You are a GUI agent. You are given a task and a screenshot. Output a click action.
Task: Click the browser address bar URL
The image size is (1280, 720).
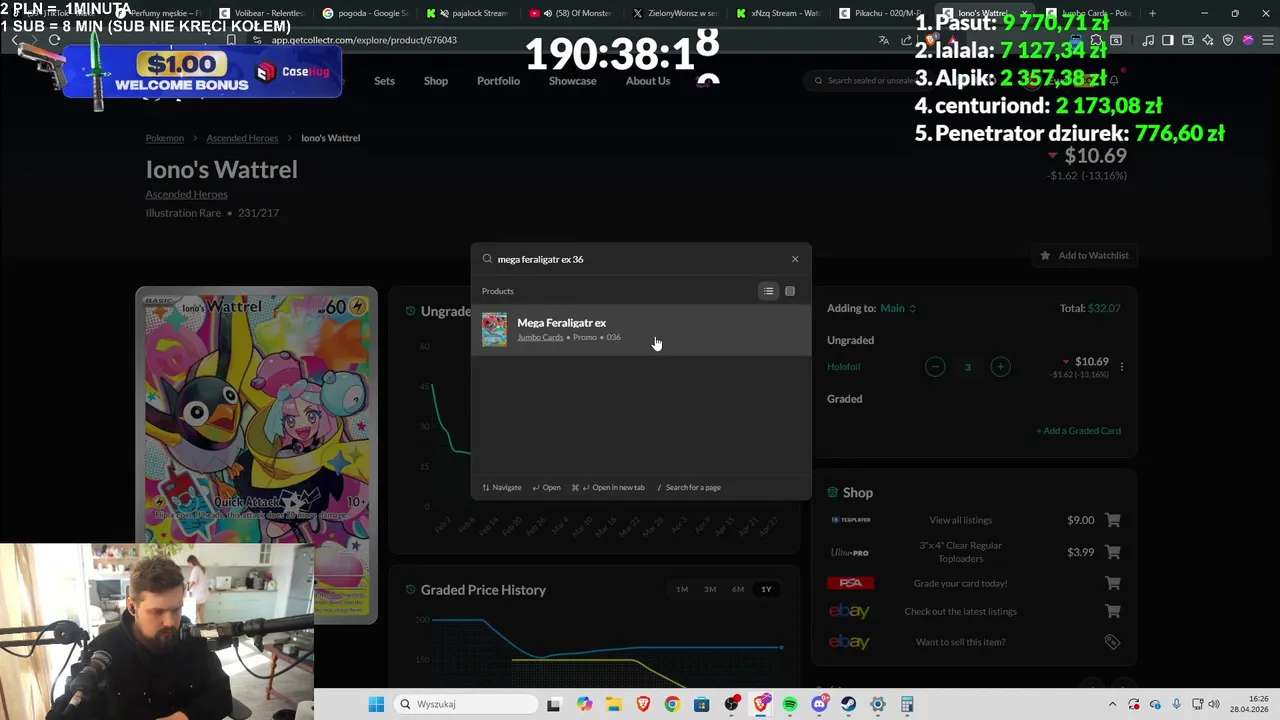click(364, 40)
